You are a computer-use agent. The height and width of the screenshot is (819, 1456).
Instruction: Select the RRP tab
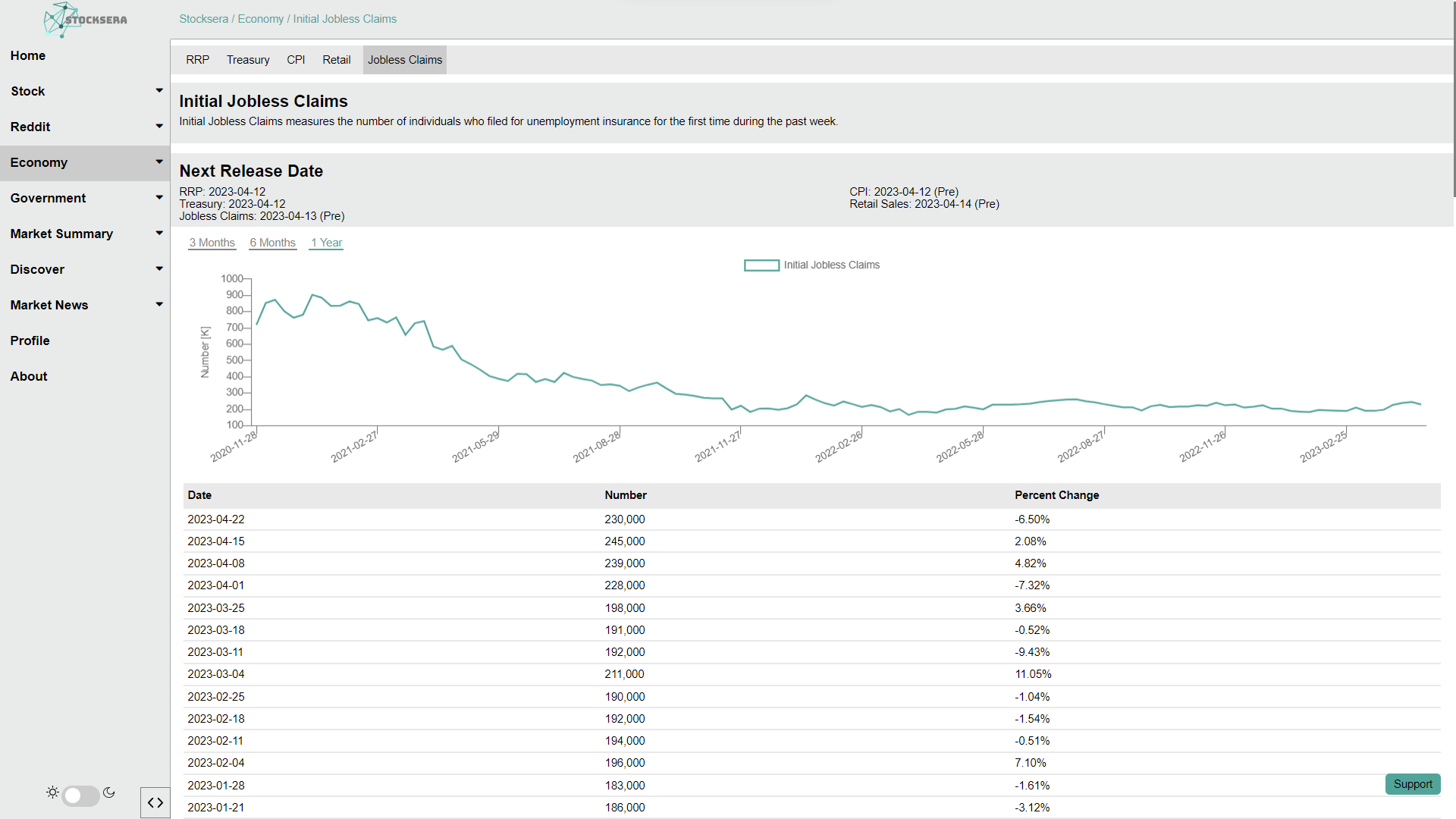(x=197, y=60)
